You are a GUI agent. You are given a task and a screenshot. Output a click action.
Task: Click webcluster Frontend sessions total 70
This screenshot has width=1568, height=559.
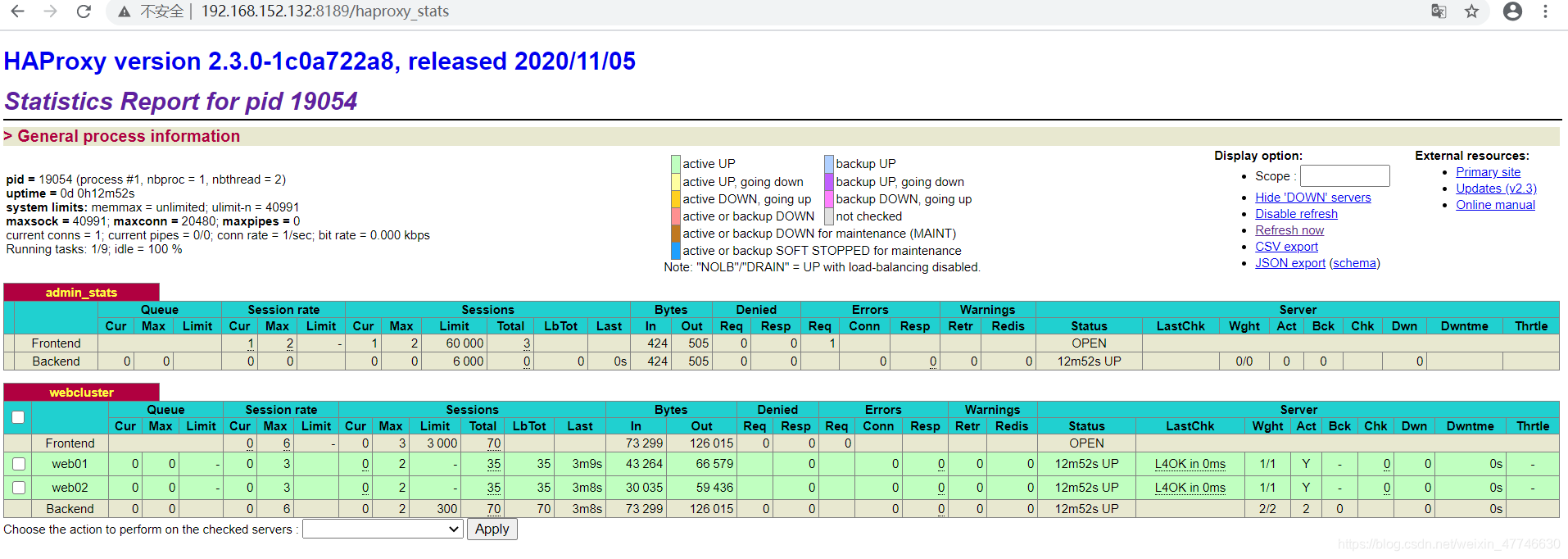click(x=493, y=443)
